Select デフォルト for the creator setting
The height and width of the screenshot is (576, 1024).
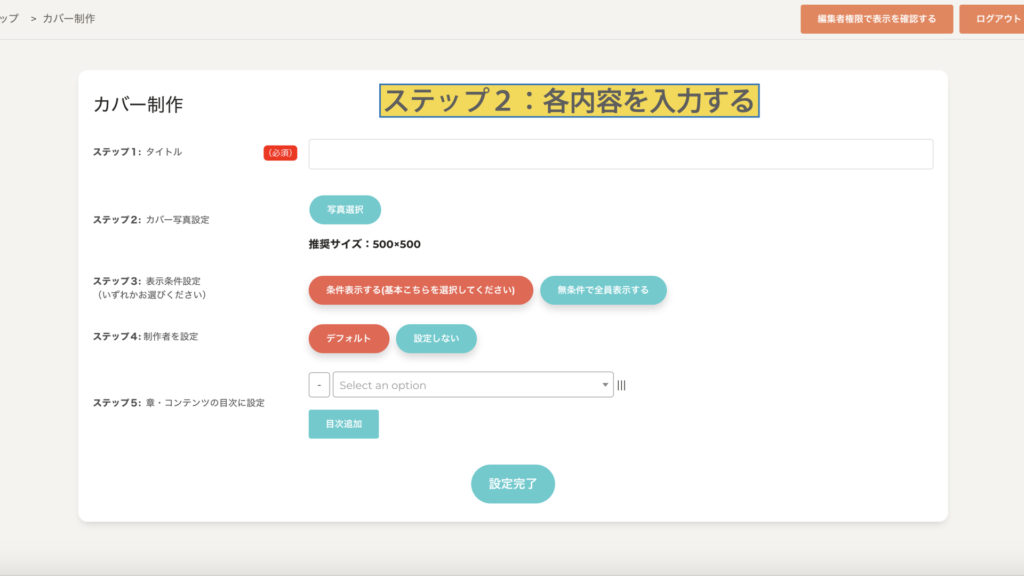(348, 339)
